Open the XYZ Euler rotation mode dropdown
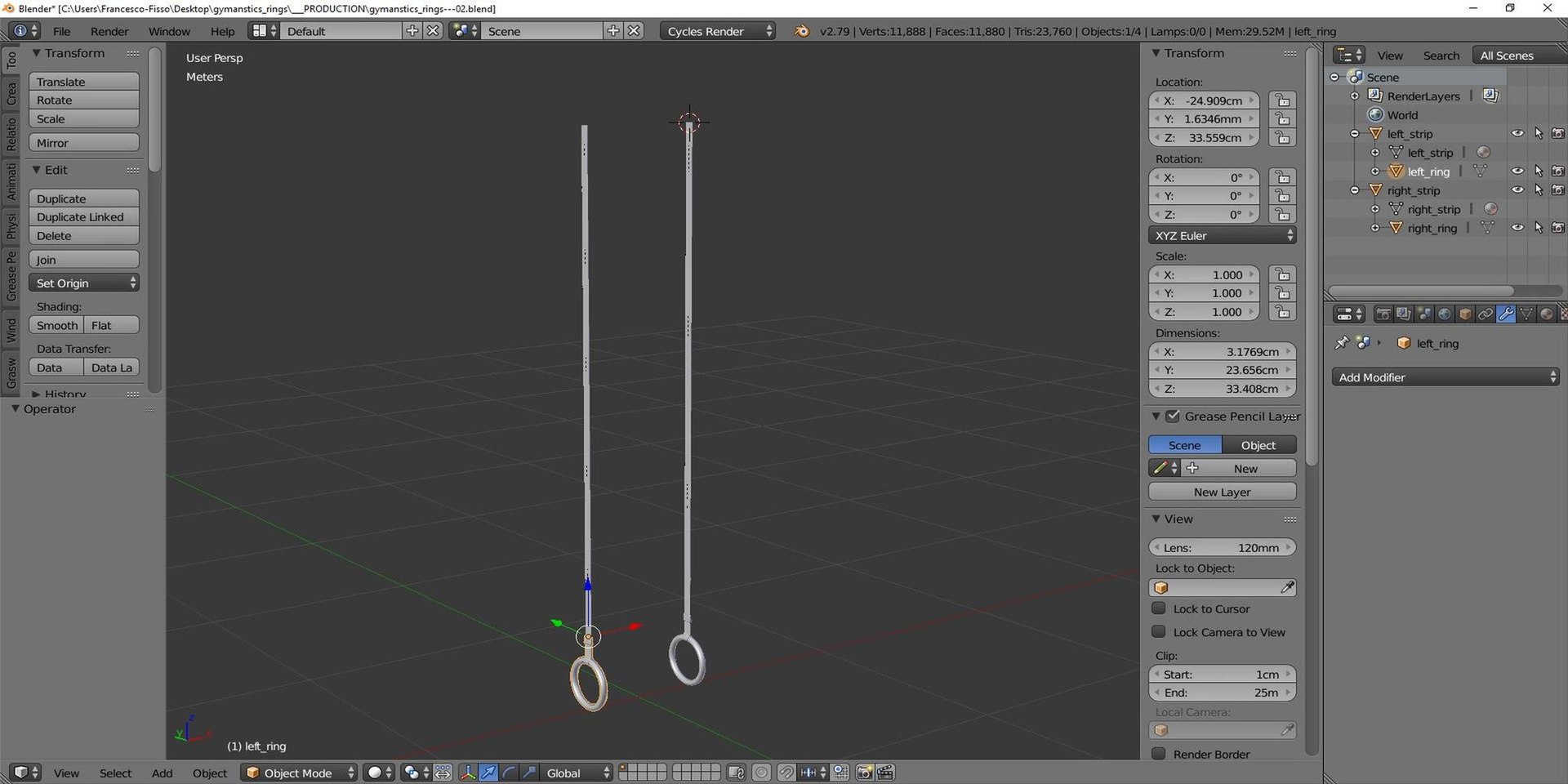 click(x=1222, y=235)
